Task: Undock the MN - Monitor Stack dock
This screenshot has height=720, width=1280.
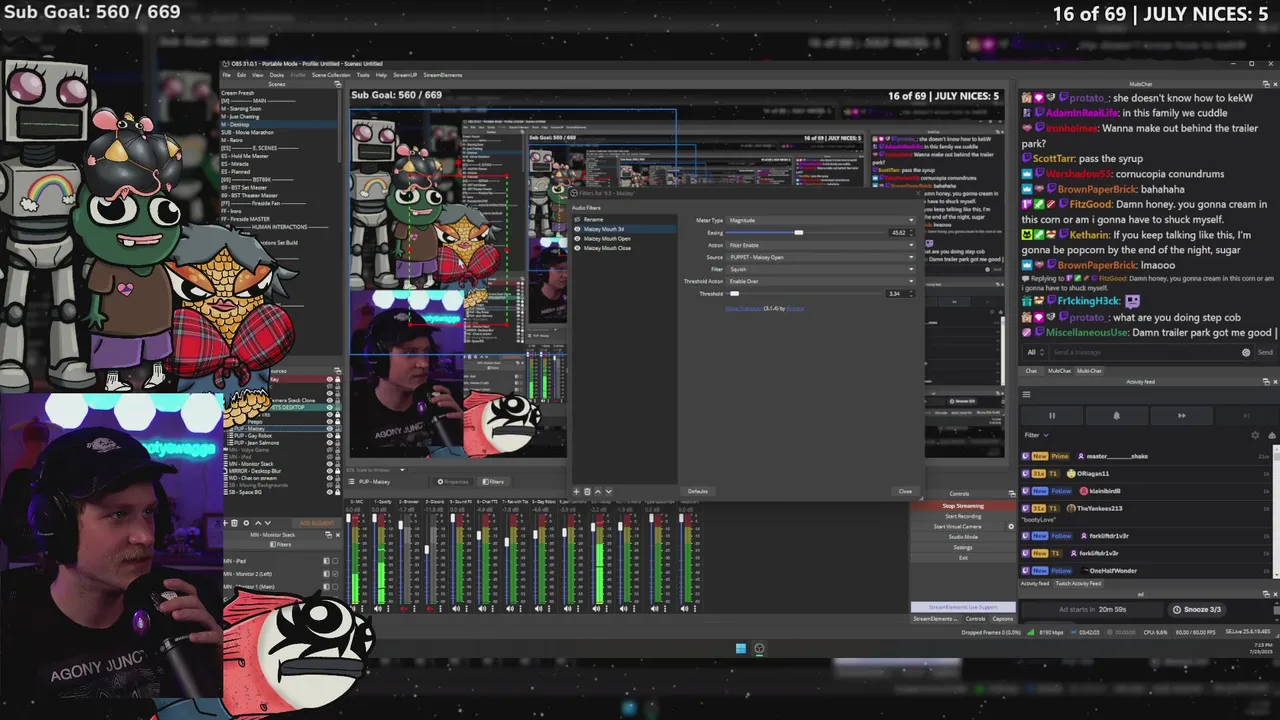Action: (328, 534)
